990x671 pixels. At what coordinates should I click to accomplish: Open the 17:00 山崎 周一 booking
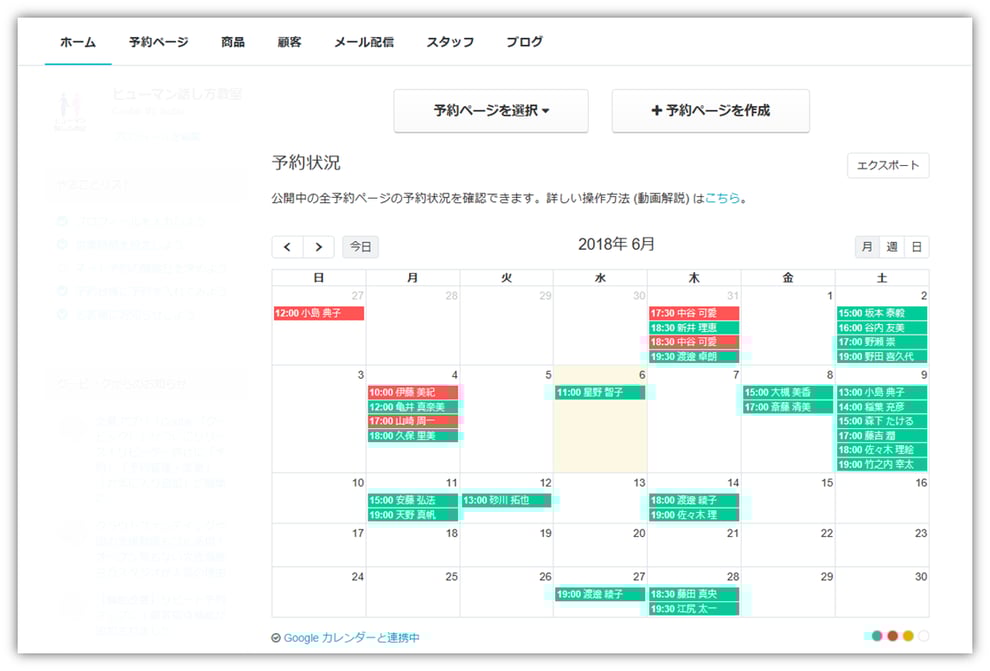[x=413, y=421]
